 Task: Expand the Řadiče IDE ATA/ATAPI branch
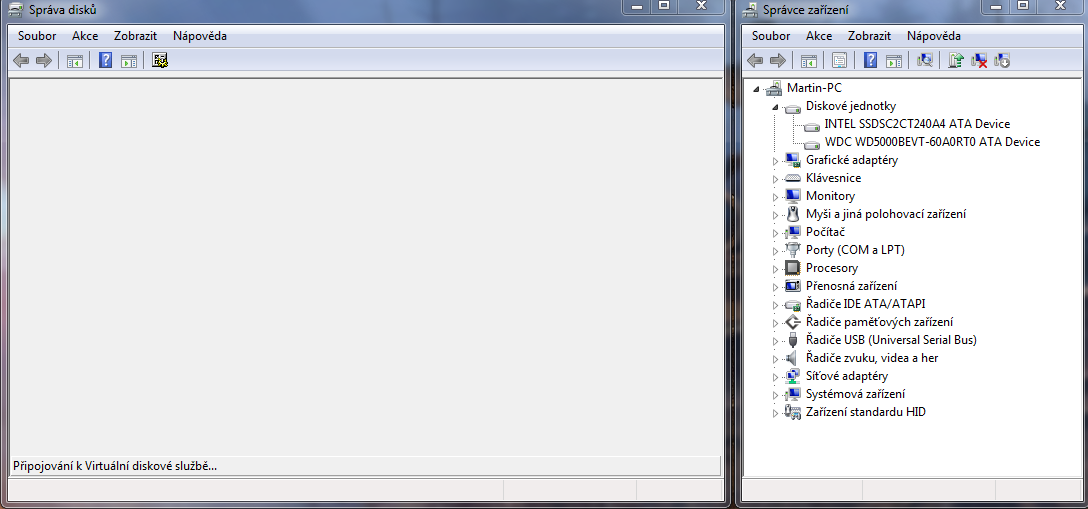click(776, 304)
